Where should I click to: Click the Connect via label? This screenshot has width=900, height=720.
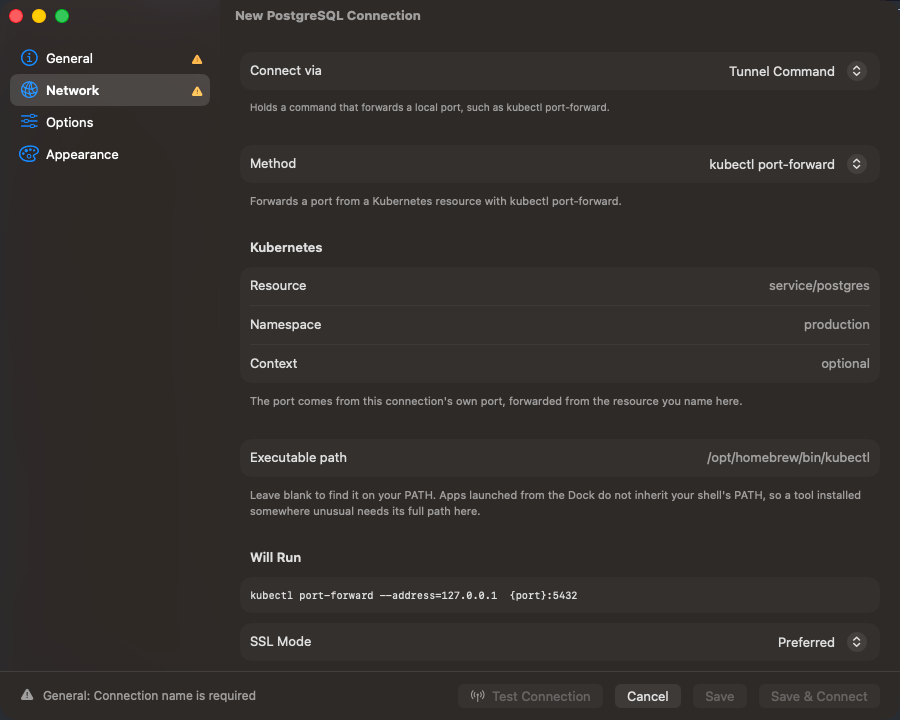coord(285,71)
